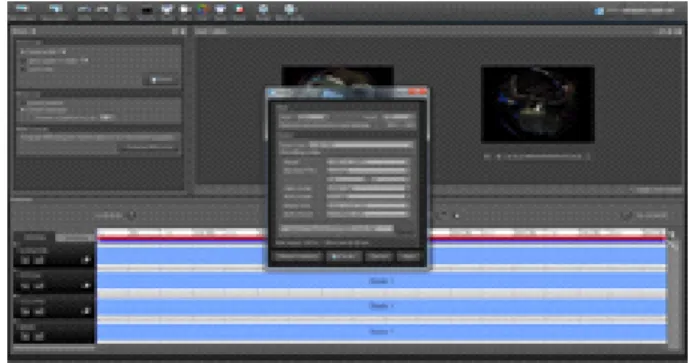This screenshot has height=363, width=689.
Task: Open the top-left dropdown in the dialog's first section
Action: [312, 117]
